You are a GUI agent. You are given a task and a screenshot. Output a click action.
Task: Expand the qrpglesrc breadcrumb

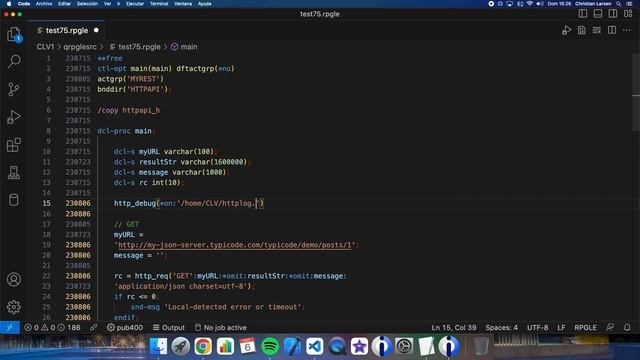[x=80, y=47]
